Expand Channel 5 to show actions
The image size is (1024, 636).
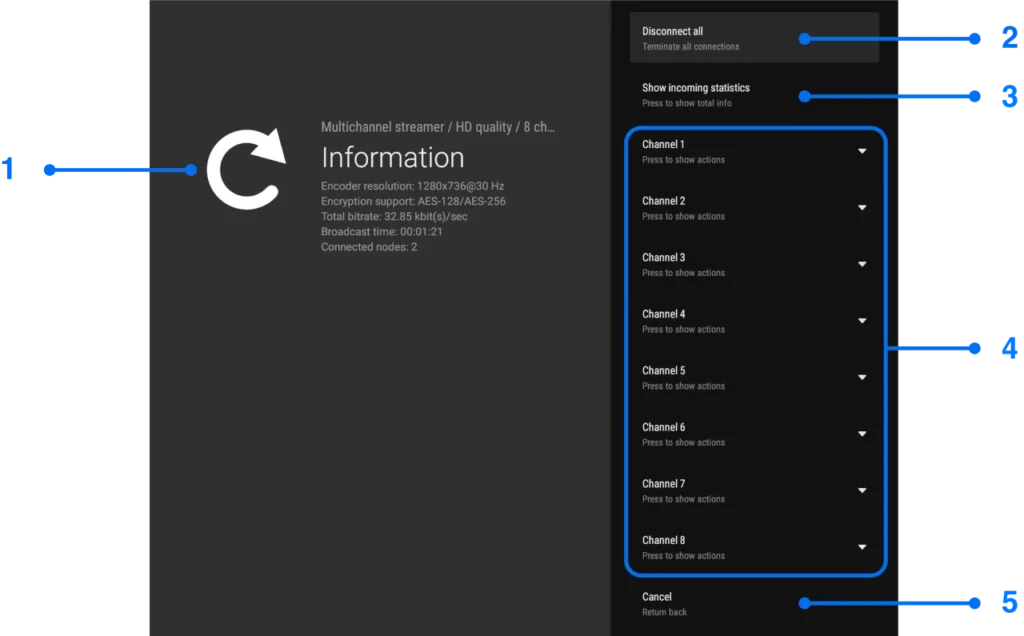[x=862, y=377]
